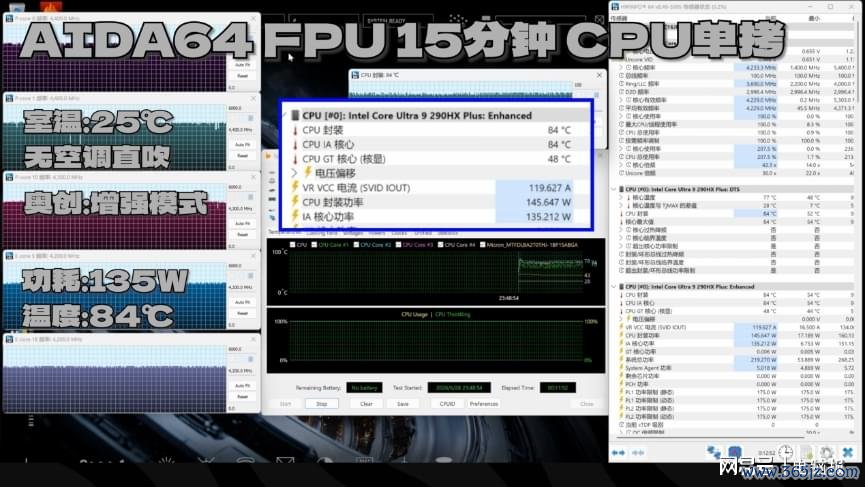Collapse the CPU [#0] Enhanced section in HWiNFO
This screenshot has width=865, height=487.
point(614,287)
